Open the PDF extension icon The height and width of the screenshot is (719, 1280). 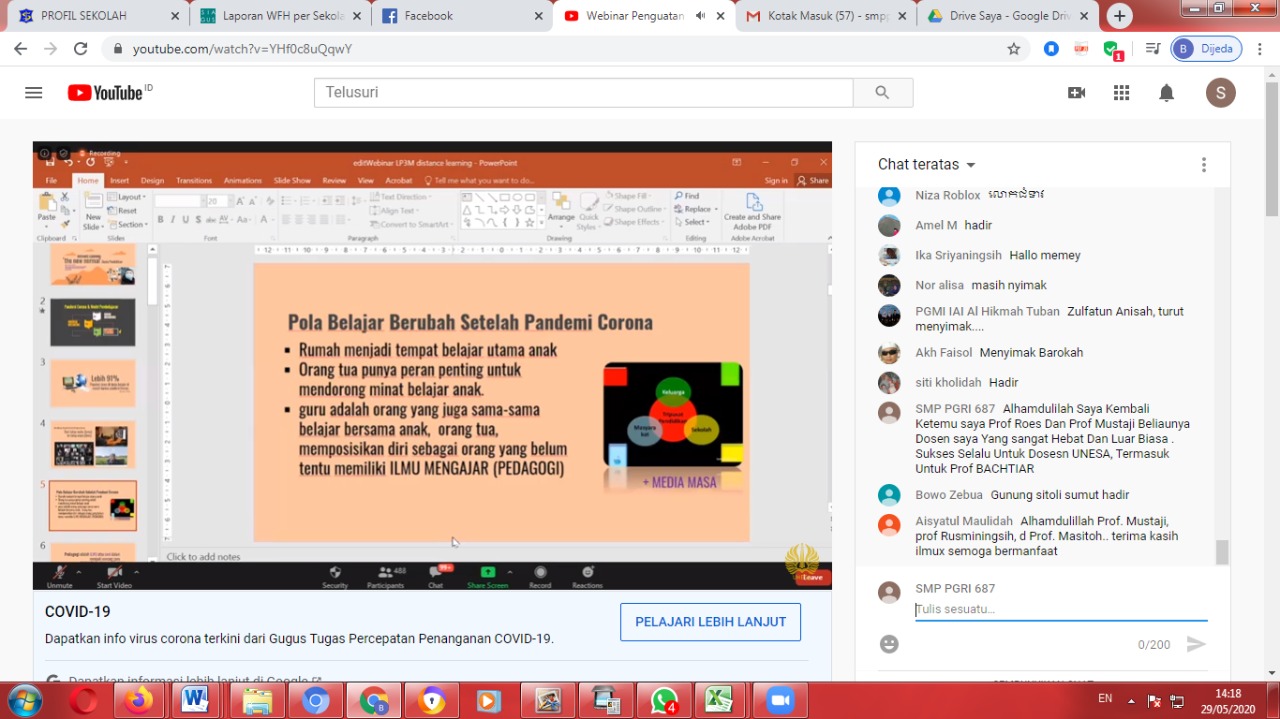tap(1081, 48)
